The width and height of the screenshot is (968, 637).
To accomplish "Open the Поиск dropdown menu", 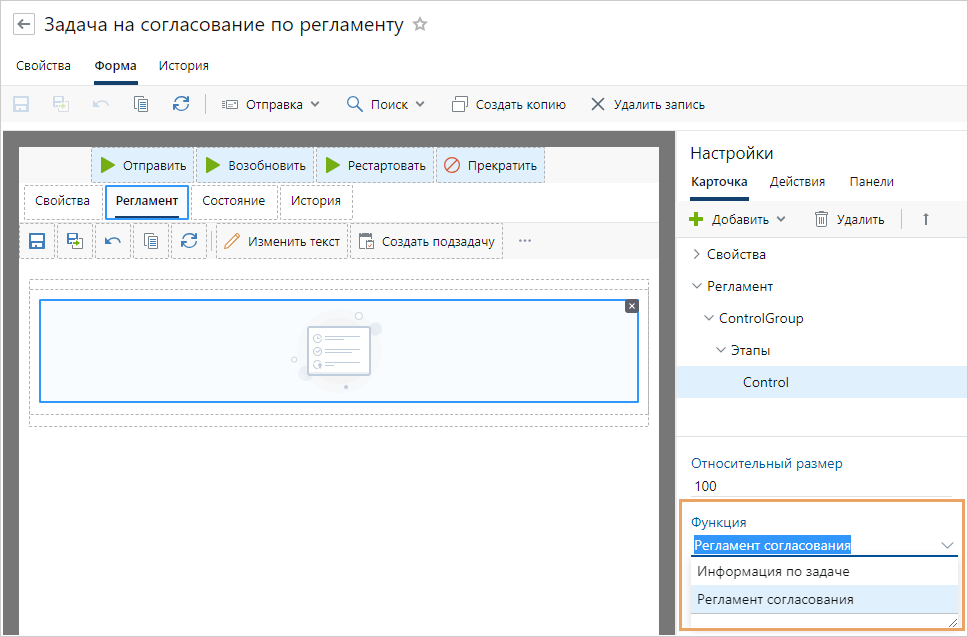I will (386, 104).
